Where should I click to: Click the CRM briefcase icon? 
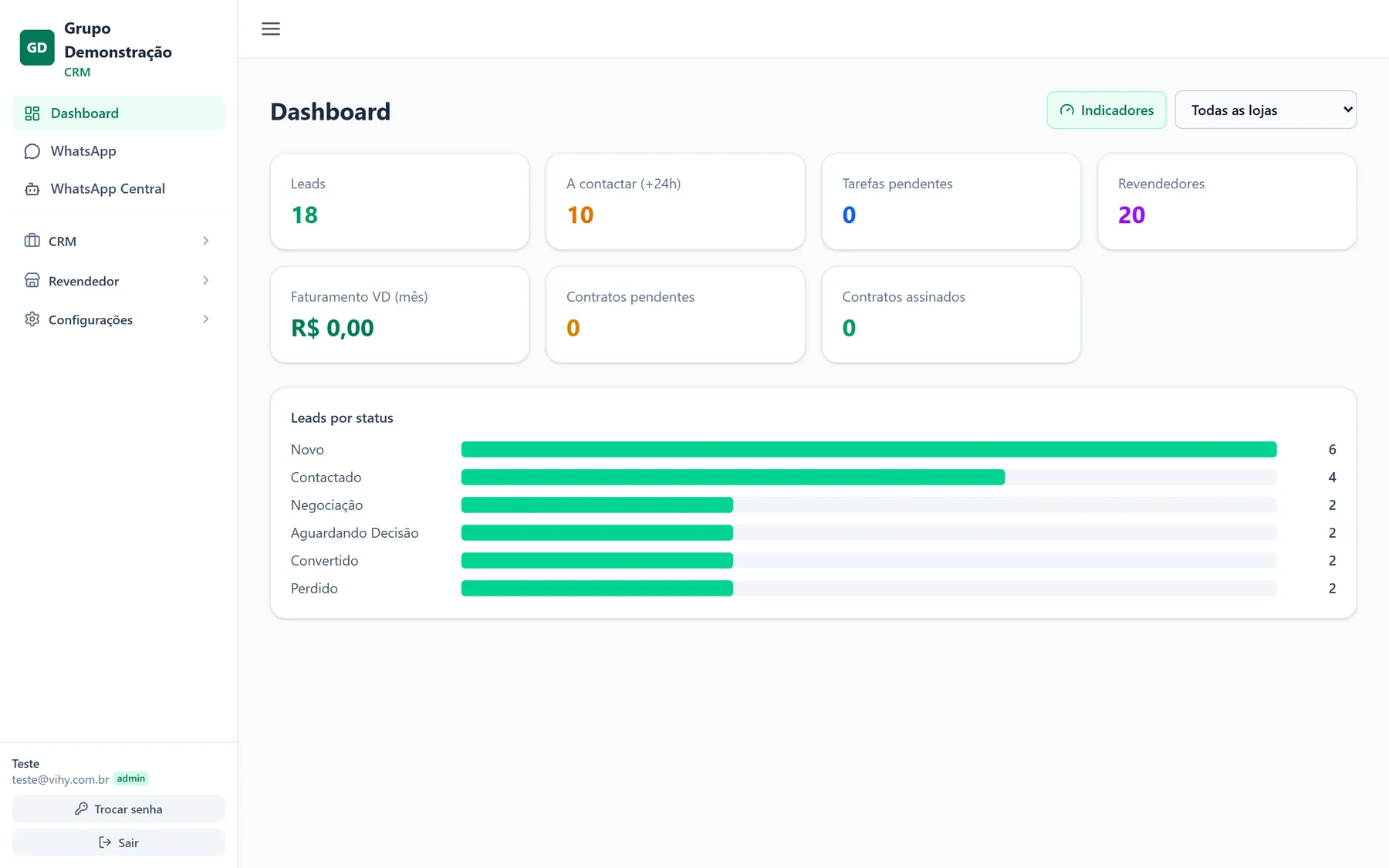pyautogui.click(x=32, y=241)
